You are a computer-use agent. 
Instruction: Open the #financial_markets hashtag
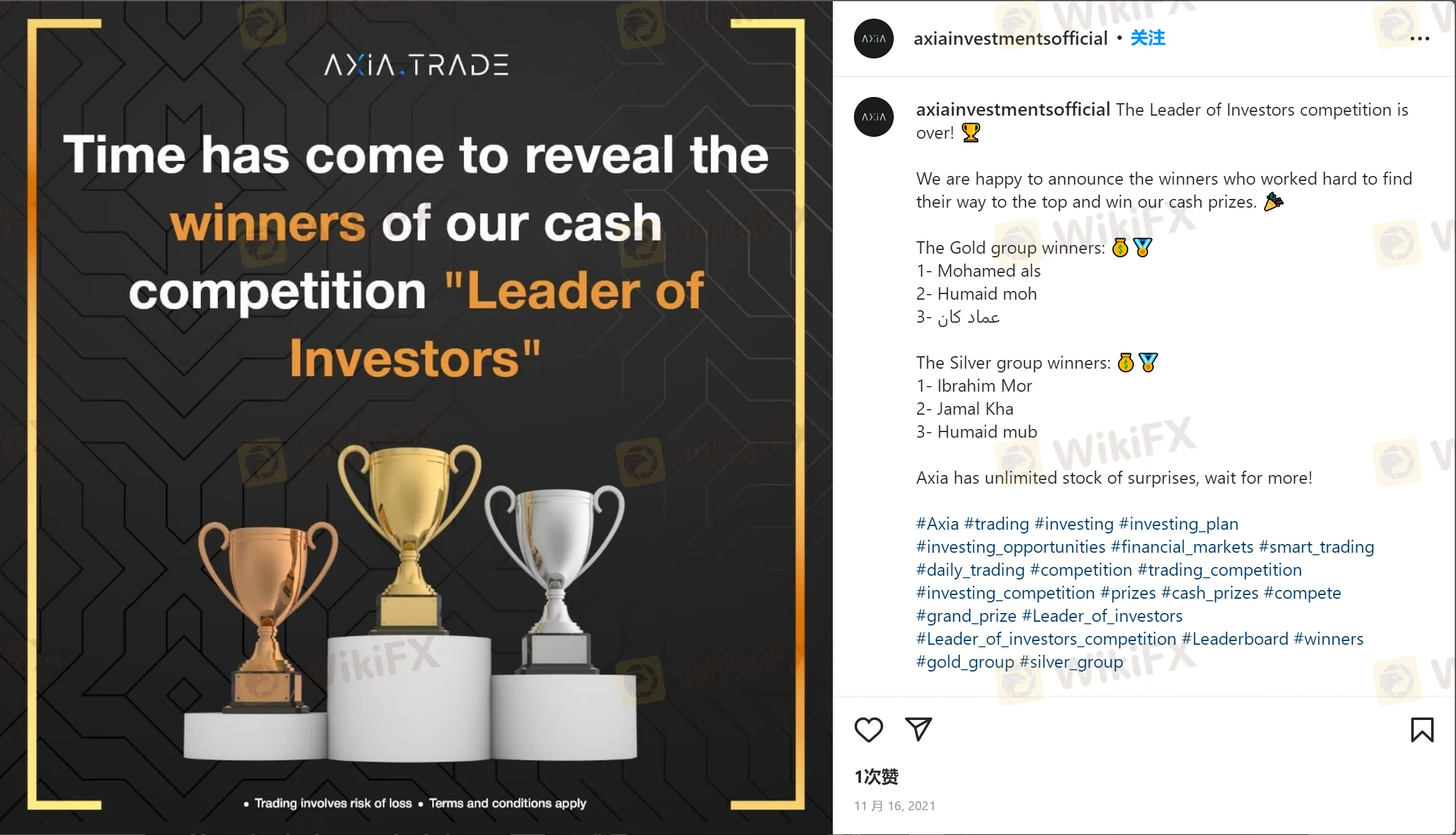1182,547
